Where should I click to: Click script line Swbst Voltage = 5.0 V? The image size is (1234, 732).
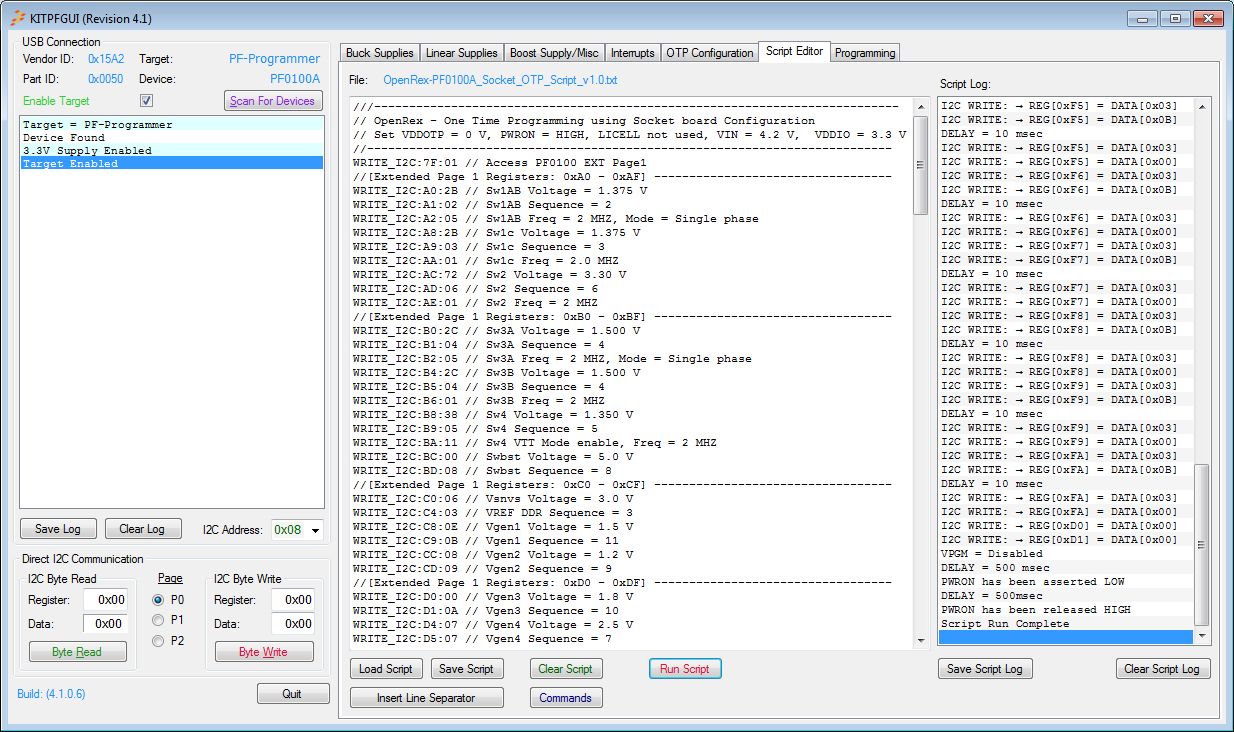pos(493,456)
